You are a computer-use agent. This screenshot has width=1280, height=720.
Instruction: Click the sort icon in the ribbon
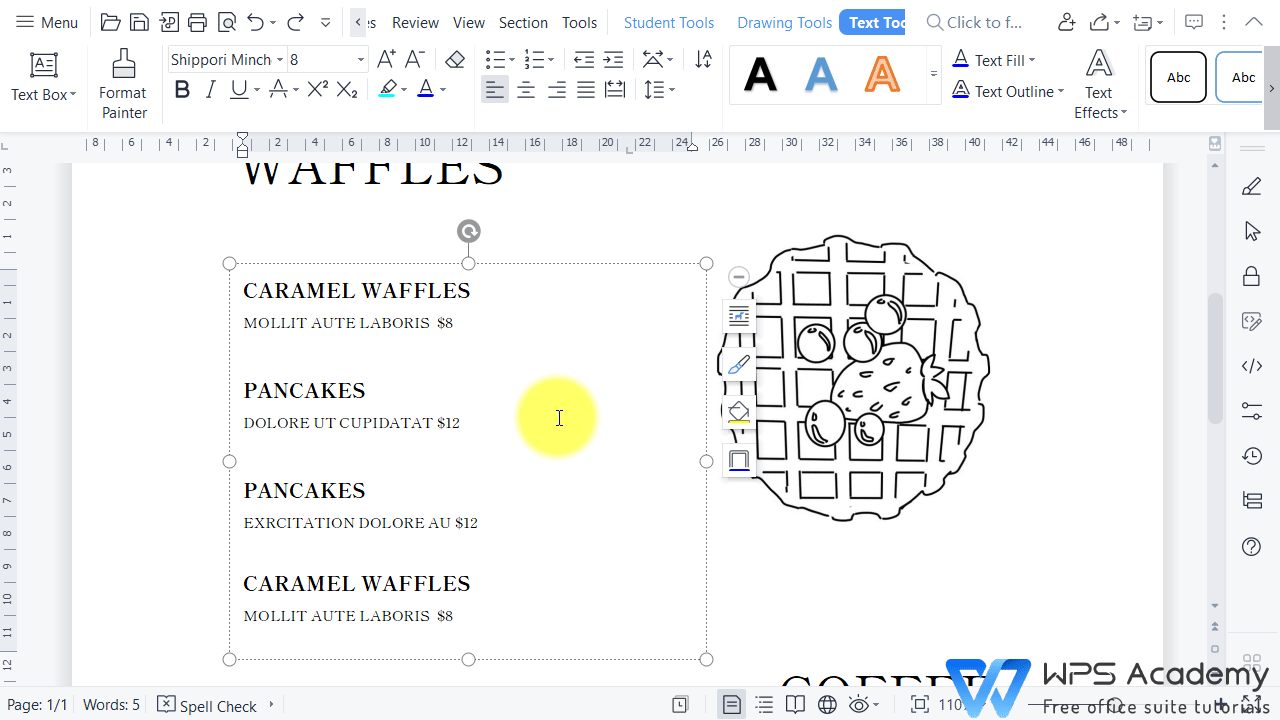tap(703, 60)
